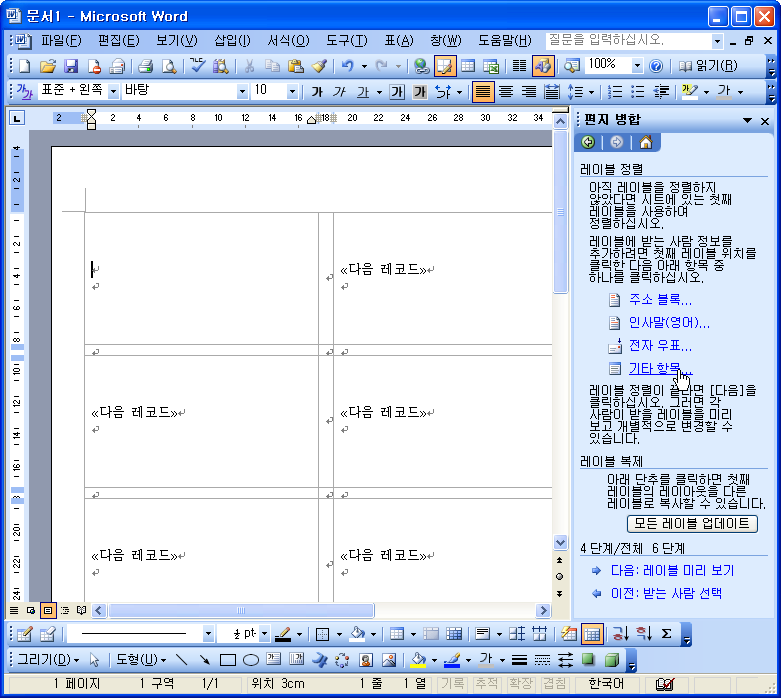The image size is (781, 698).
Task: Click the Sort Ascending icon
Action: point(620,634)
